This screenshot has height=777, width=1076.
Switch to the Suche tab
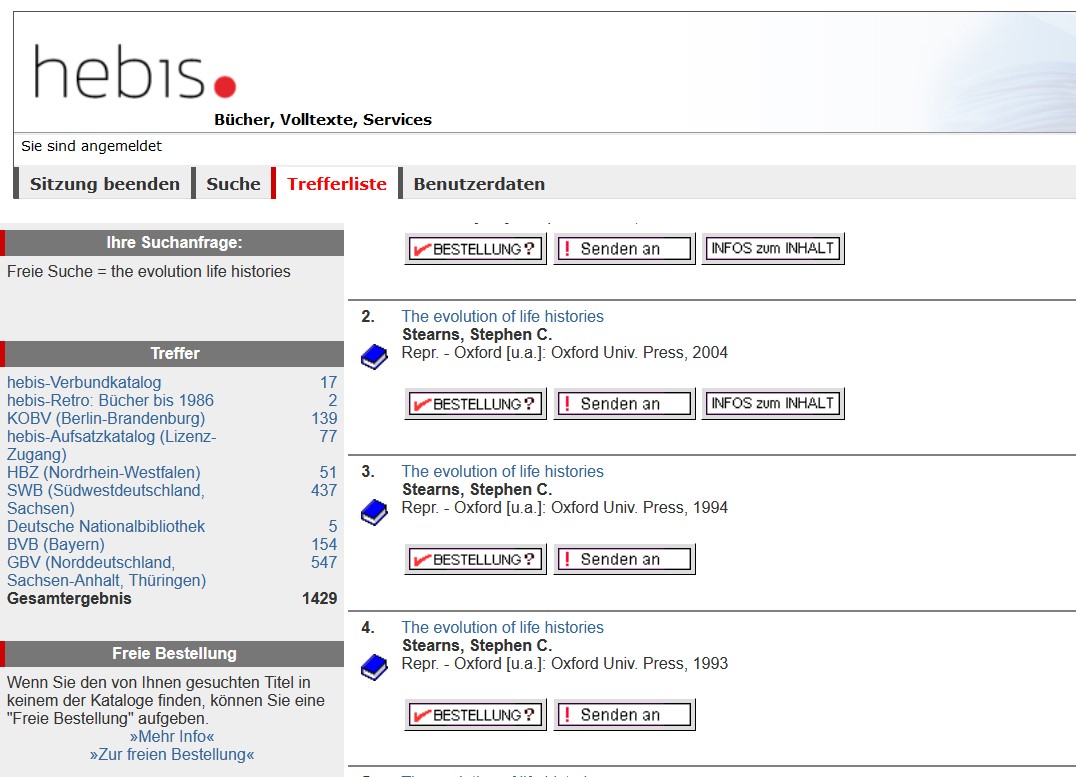[x=233, y=184]
